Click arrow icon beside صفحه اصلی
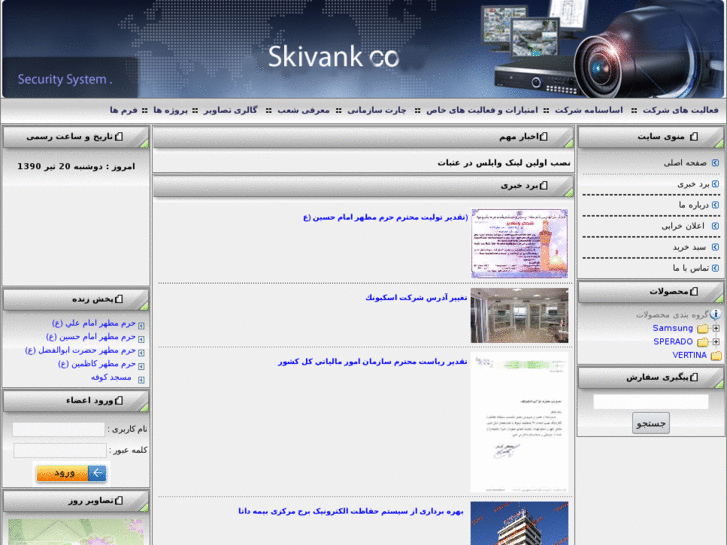Image resolution: width=727 pixels, height=545 pixels. pos(715,163)
